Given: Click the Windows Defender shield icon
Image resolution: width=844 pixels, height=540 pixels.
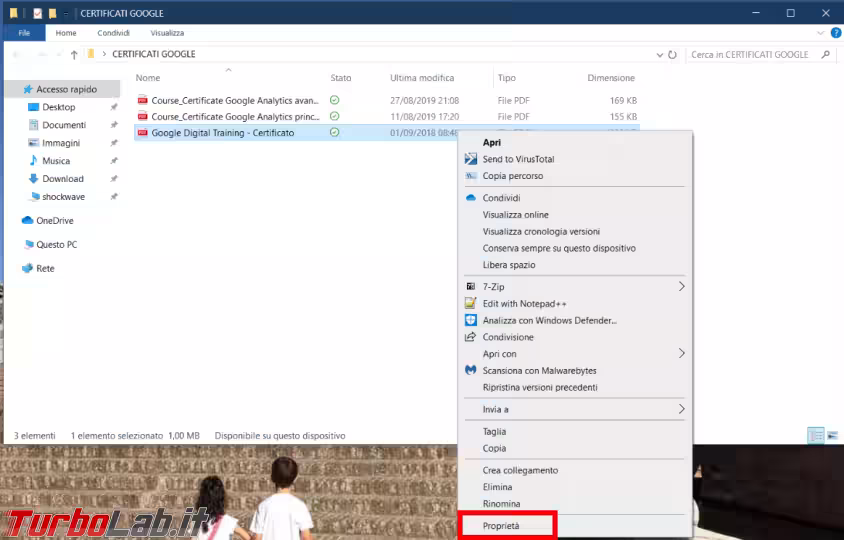Looking at the screenshot, I should pyautogui.click(x=471, y=320).
